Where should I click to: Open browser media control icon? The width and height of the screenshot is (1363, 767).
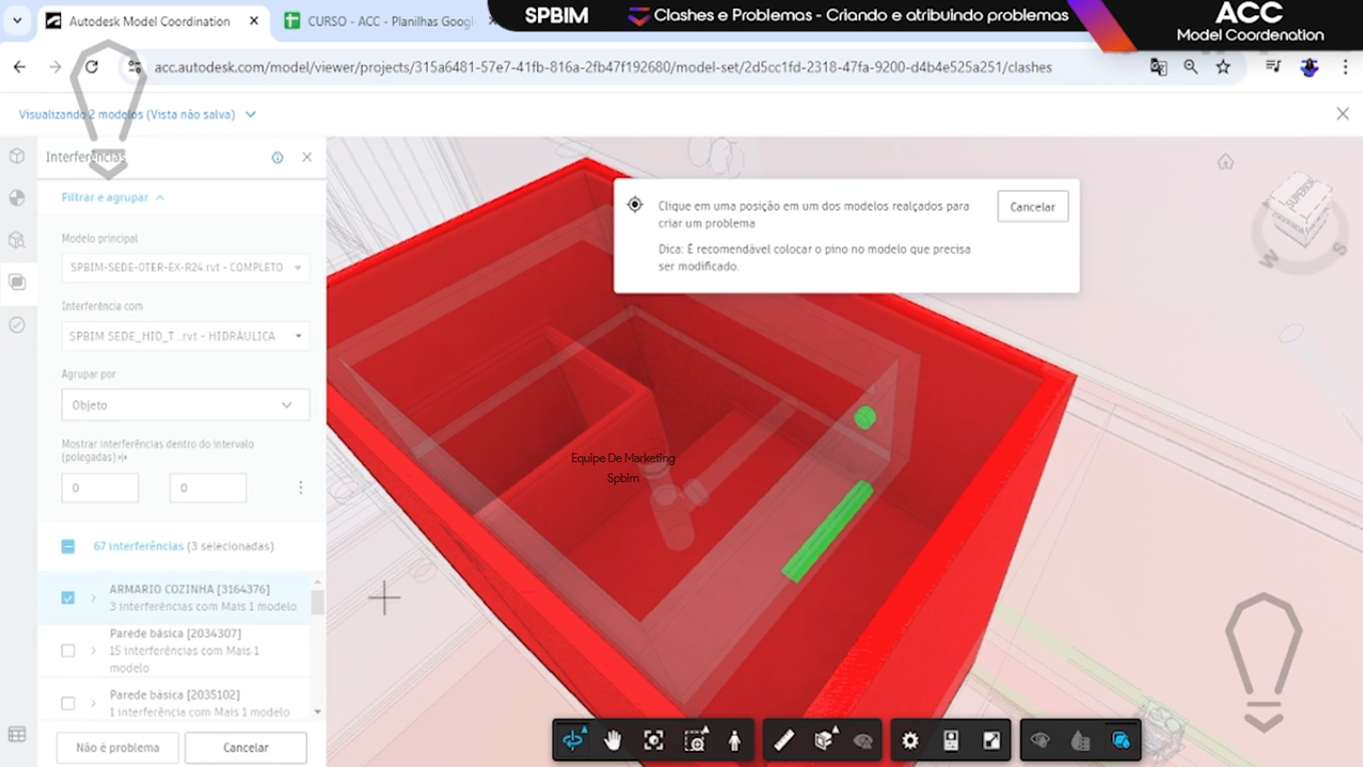[1273, 67]
